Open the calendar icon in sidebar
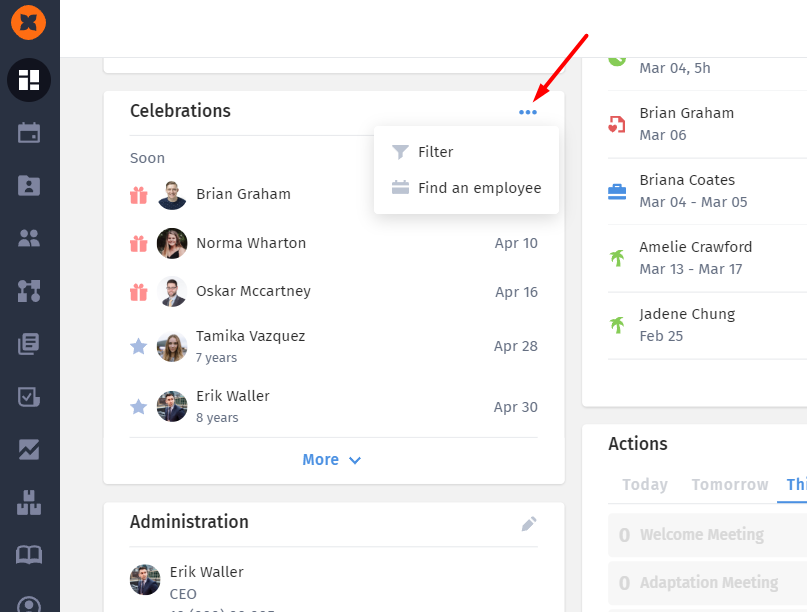The height and width of the screenshot is (612, 807). tap(29, 133)
